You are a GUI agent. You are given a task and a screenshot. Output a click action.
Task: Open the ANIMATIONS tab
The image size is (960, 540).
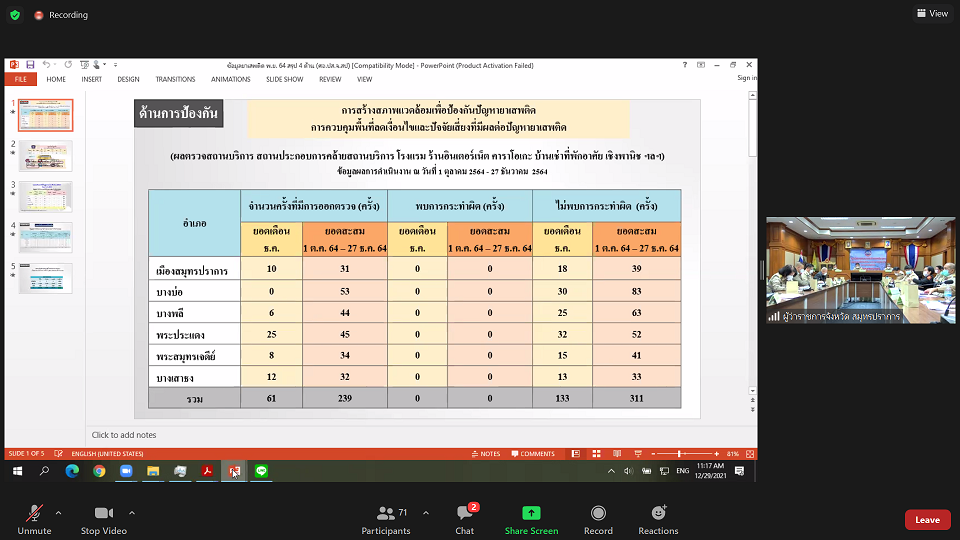[x=231, y=80]
